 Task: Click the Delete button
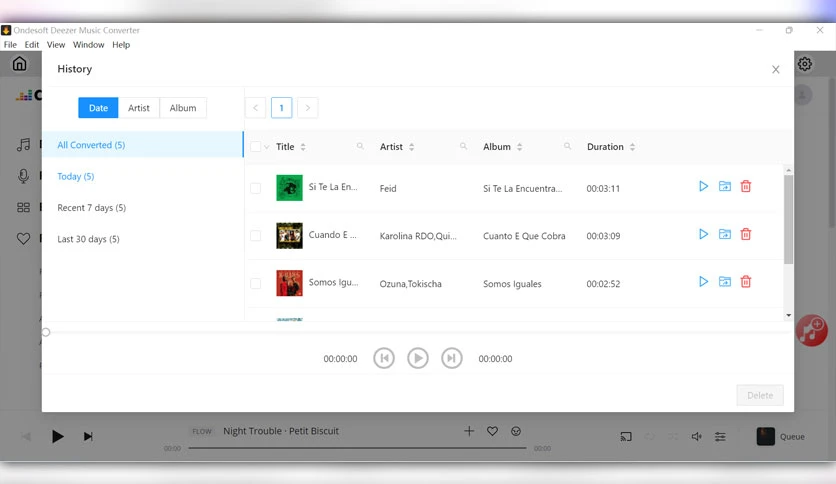click(x=760, y=395)
